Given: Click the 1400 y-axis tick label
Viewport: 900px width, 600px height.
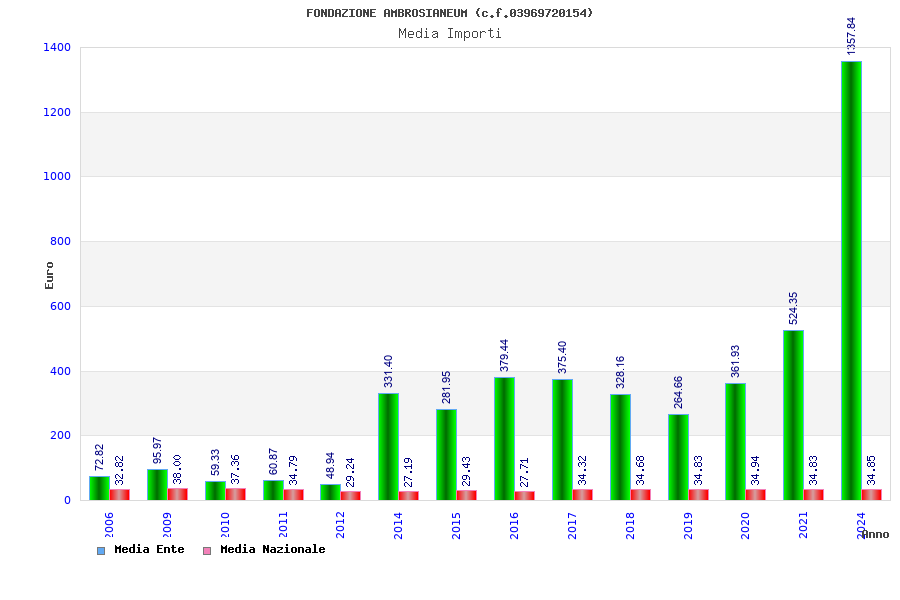Looking at the screenshot, I should pyautogui.click(x=57, y=48).
